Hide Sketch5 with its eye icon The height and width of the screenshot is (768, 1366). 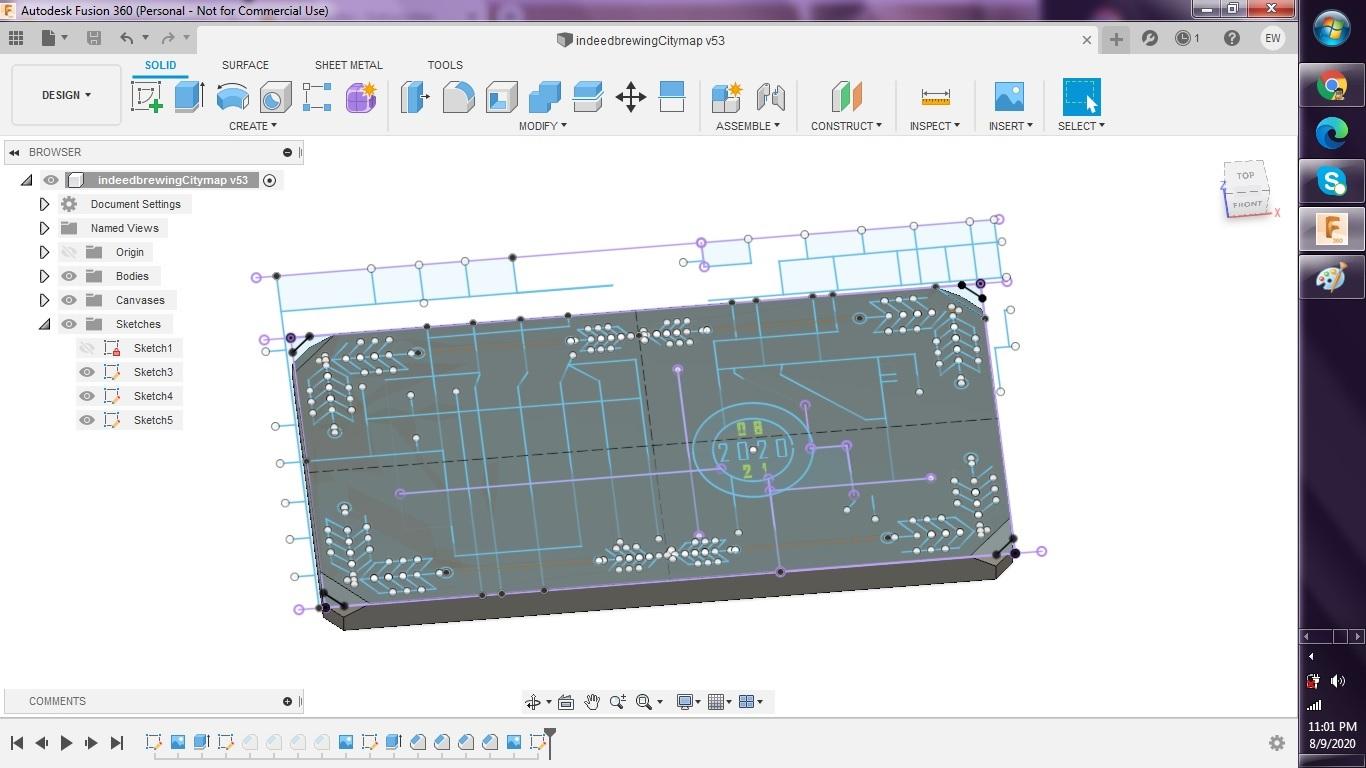(x=87, y=420)
